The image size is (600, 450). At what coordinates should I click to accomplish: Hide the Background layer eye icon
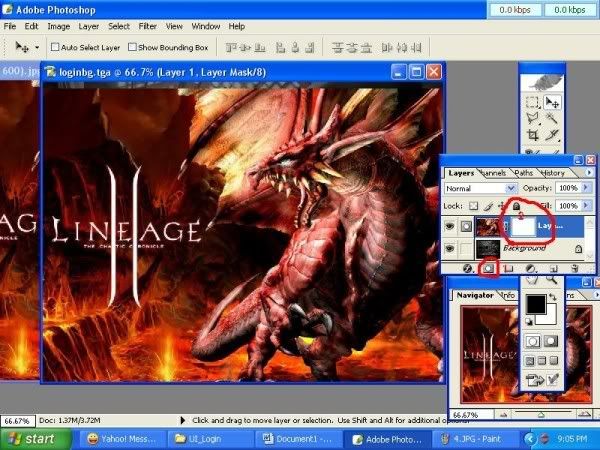[x=450, y=249]
